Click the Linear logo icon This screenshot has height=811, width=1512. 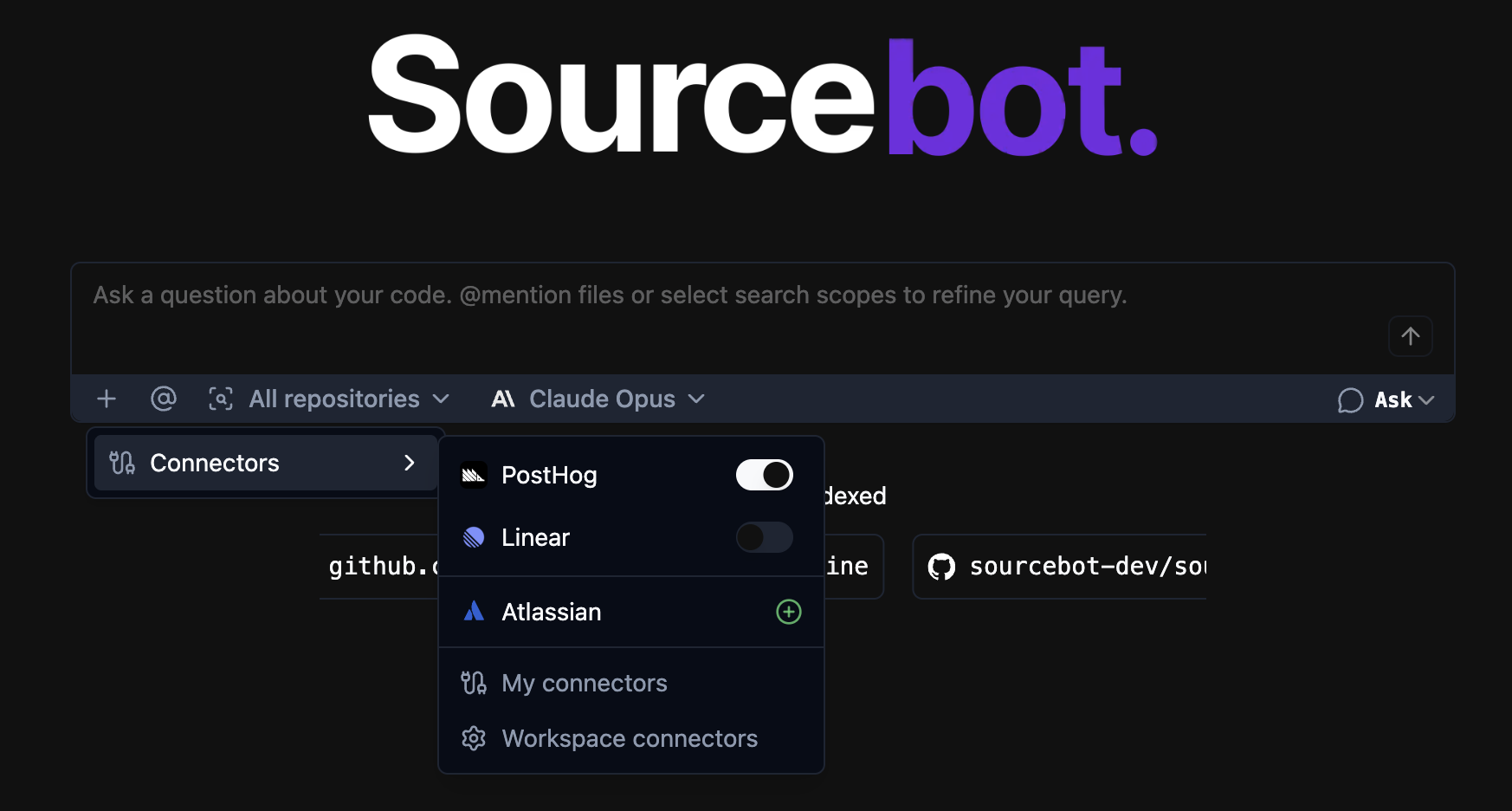click(x=474, y=537)
